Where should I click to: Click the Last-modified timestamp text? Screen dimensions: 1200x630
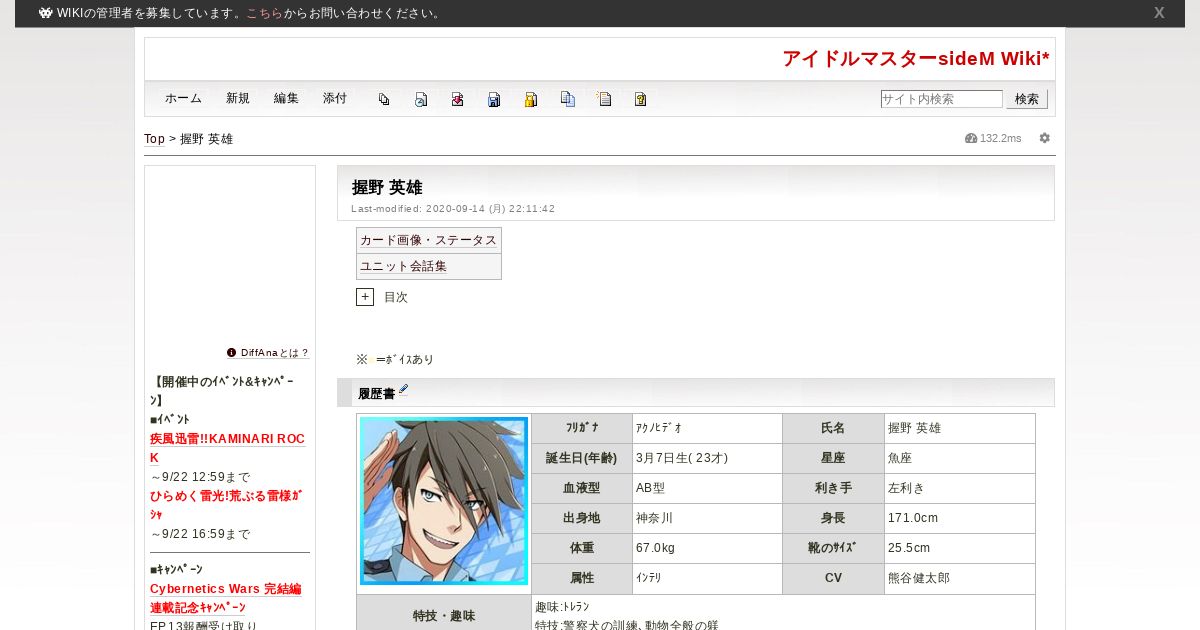(453, 209)
